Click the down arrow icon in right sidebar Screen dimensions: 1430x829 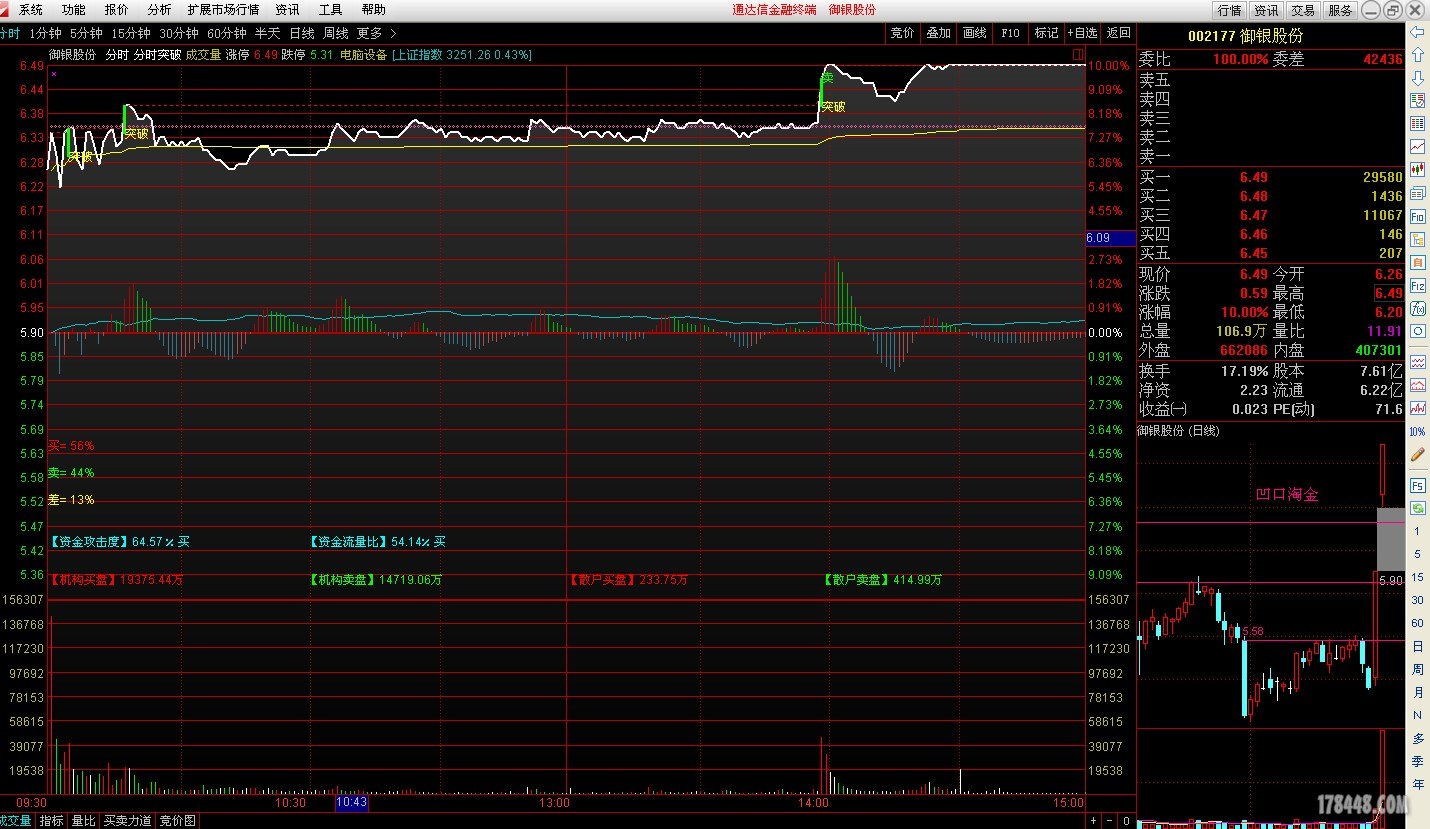point(1417,78)
